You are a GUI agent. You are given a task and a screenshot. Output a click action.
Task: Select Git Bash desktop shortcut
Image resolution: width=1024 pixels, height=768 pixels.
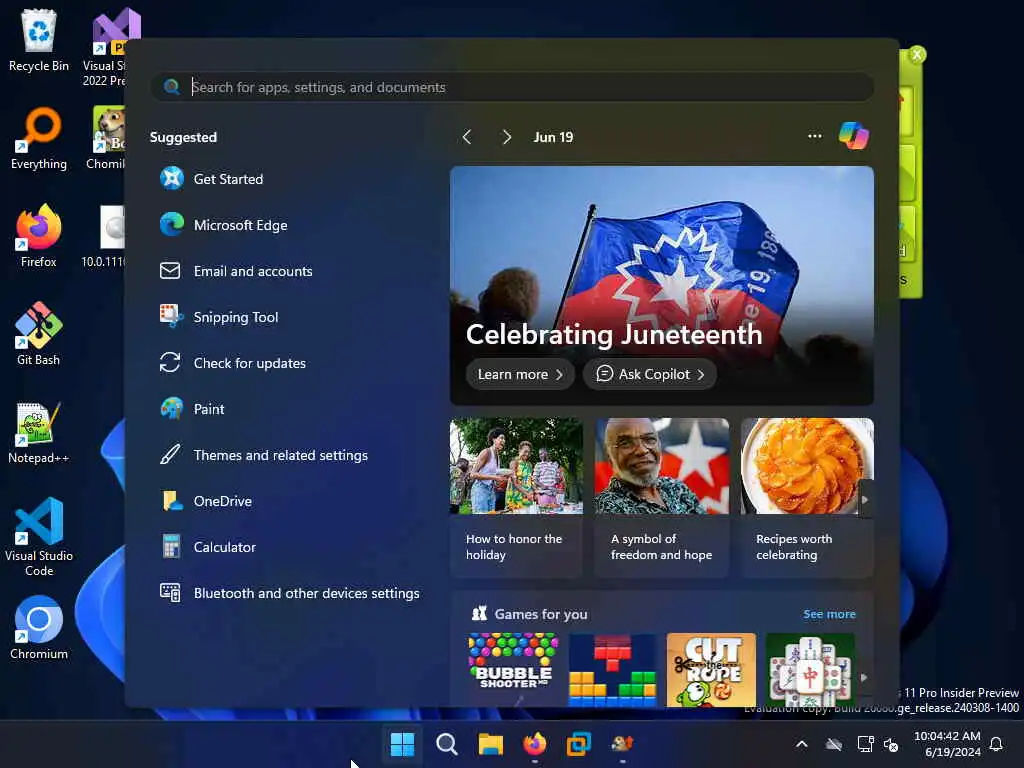point(39,334)
